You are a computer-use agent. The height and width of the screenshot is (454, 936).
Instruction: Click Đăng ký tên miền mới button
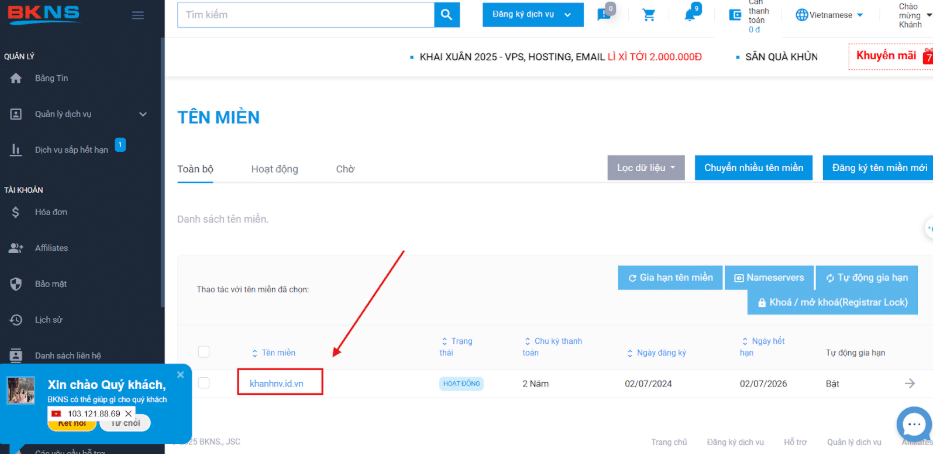click(x=878, y=168)
